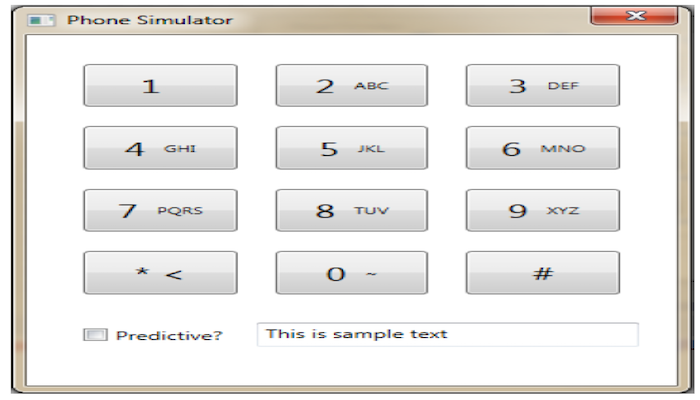Tap the 6 MNO key

543,148
